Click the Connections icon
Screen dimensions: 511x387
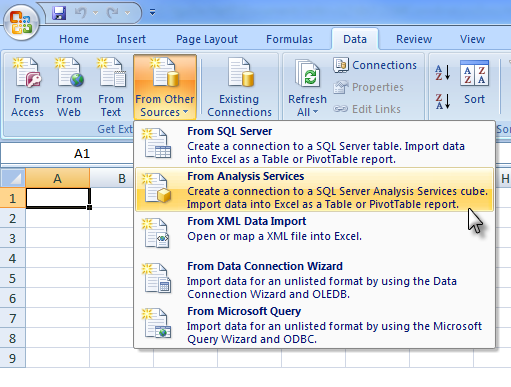(x=341, y=65)
